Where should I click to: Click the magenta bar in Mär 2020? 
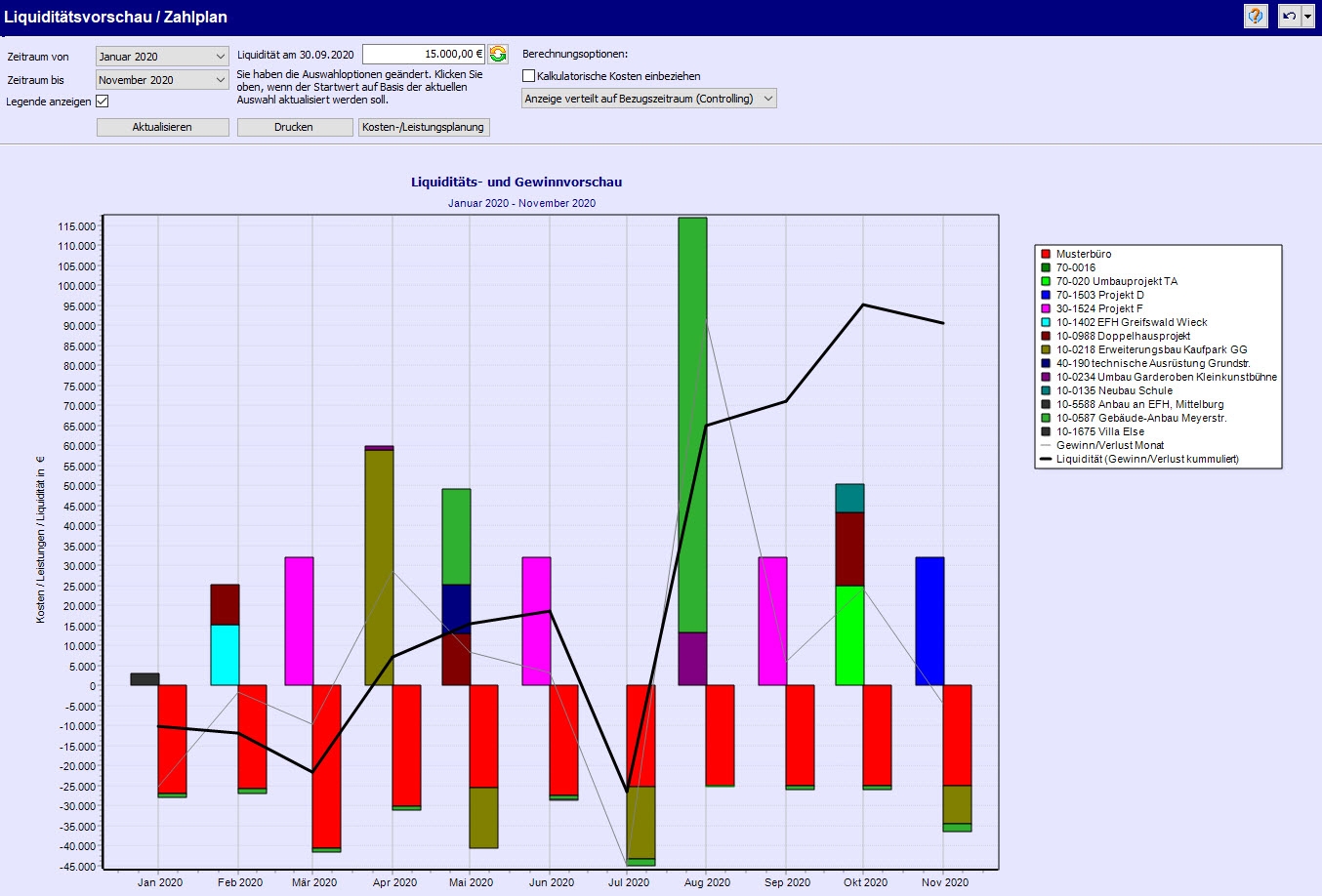click(299, 621)
